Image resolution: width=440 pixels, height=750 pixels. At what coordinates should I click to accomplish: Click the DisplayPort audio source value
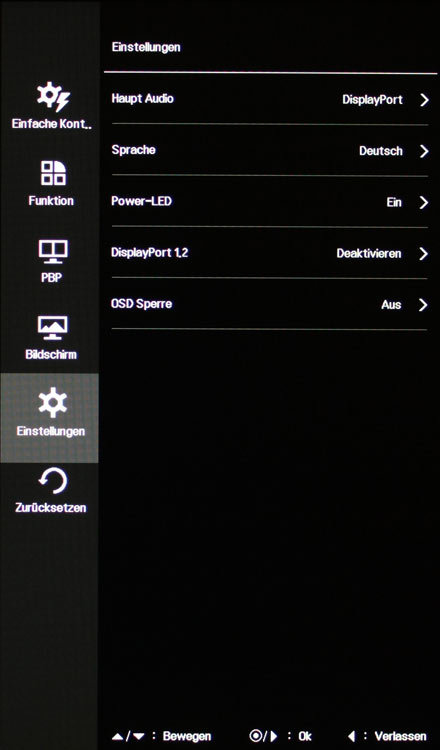tap(373, 100)
